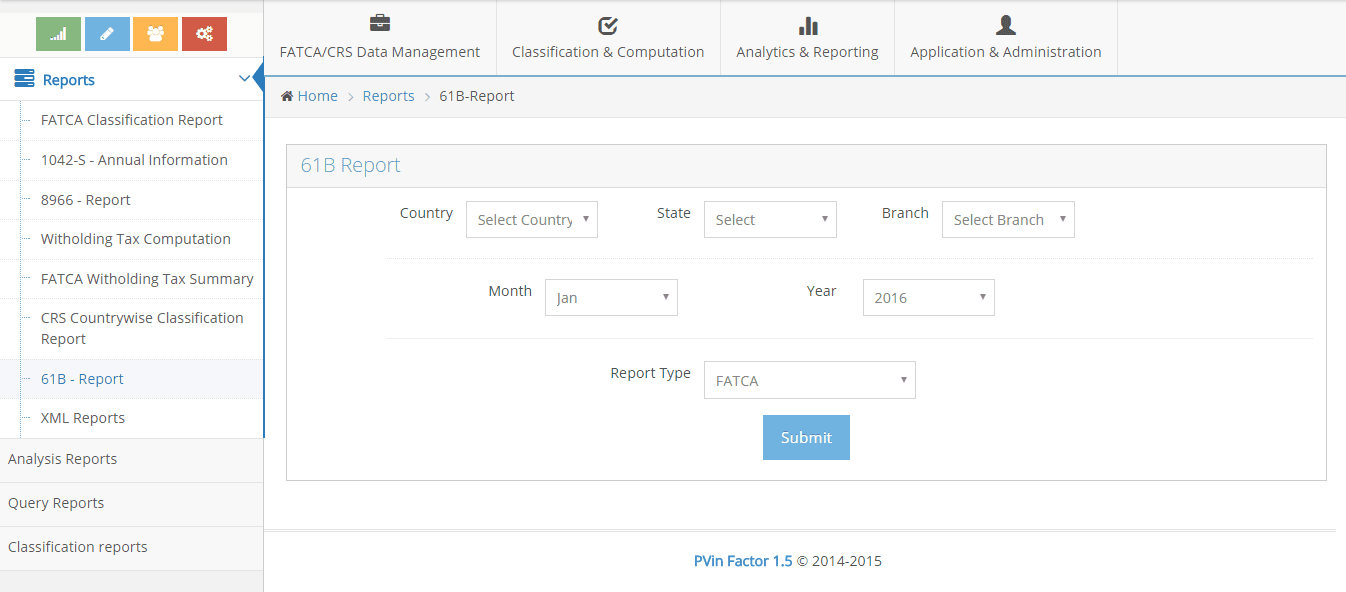Open FATCA Classification Report in sidebar
Screen dimensions: 1346x592
[131, 120]
